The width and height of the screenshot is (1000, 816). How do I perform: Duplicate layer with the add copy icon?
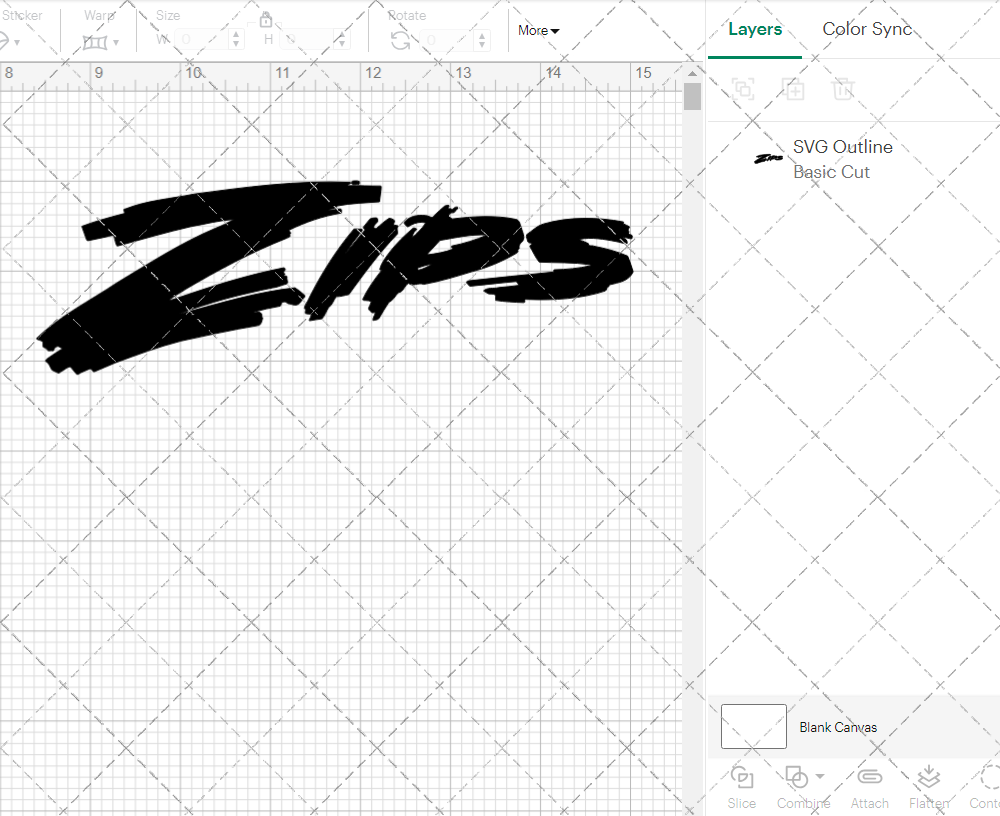click(x=794, y=89)
